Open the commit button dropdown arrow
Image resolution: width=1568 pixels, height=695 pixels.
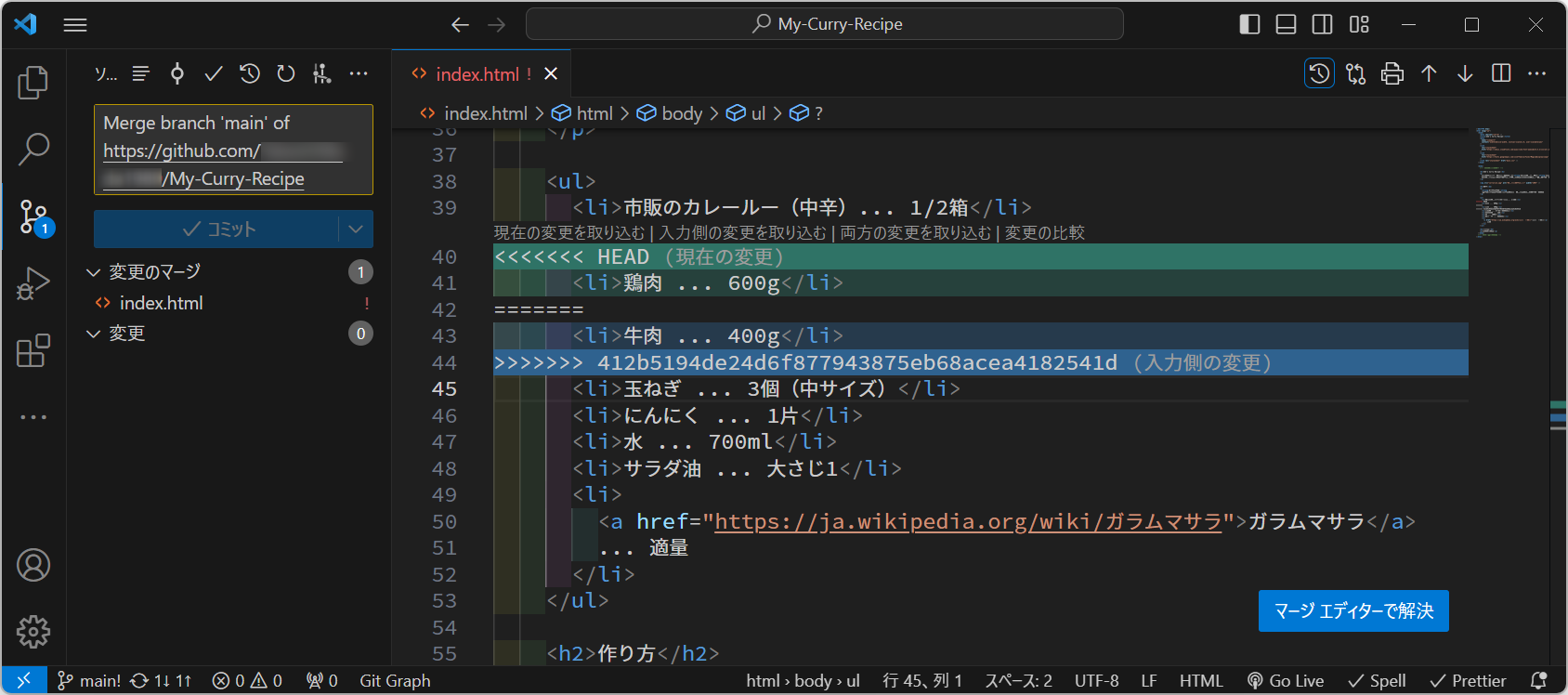356,229
